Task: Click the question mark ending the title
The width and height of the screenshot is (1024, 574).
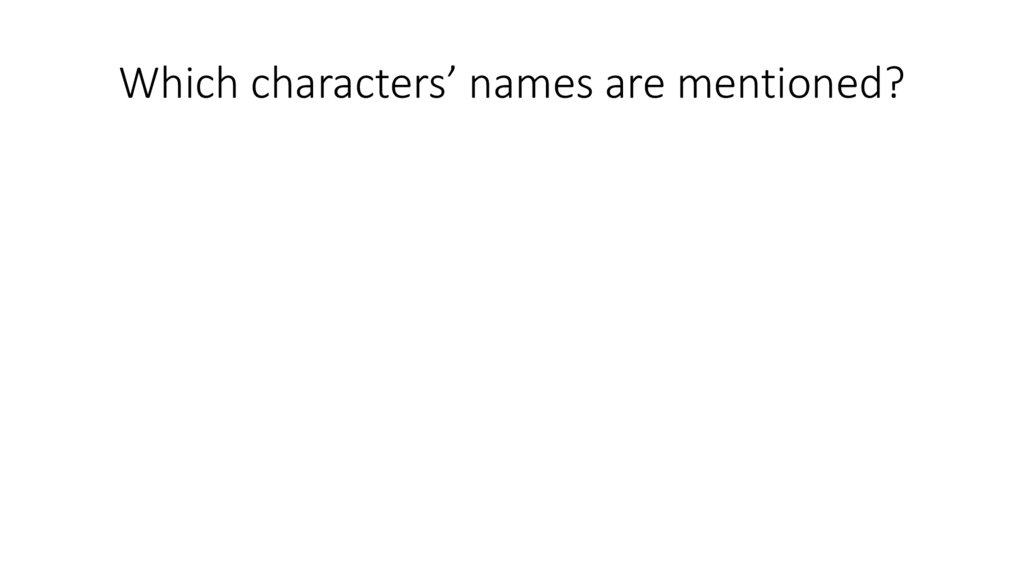Action: 893,85
